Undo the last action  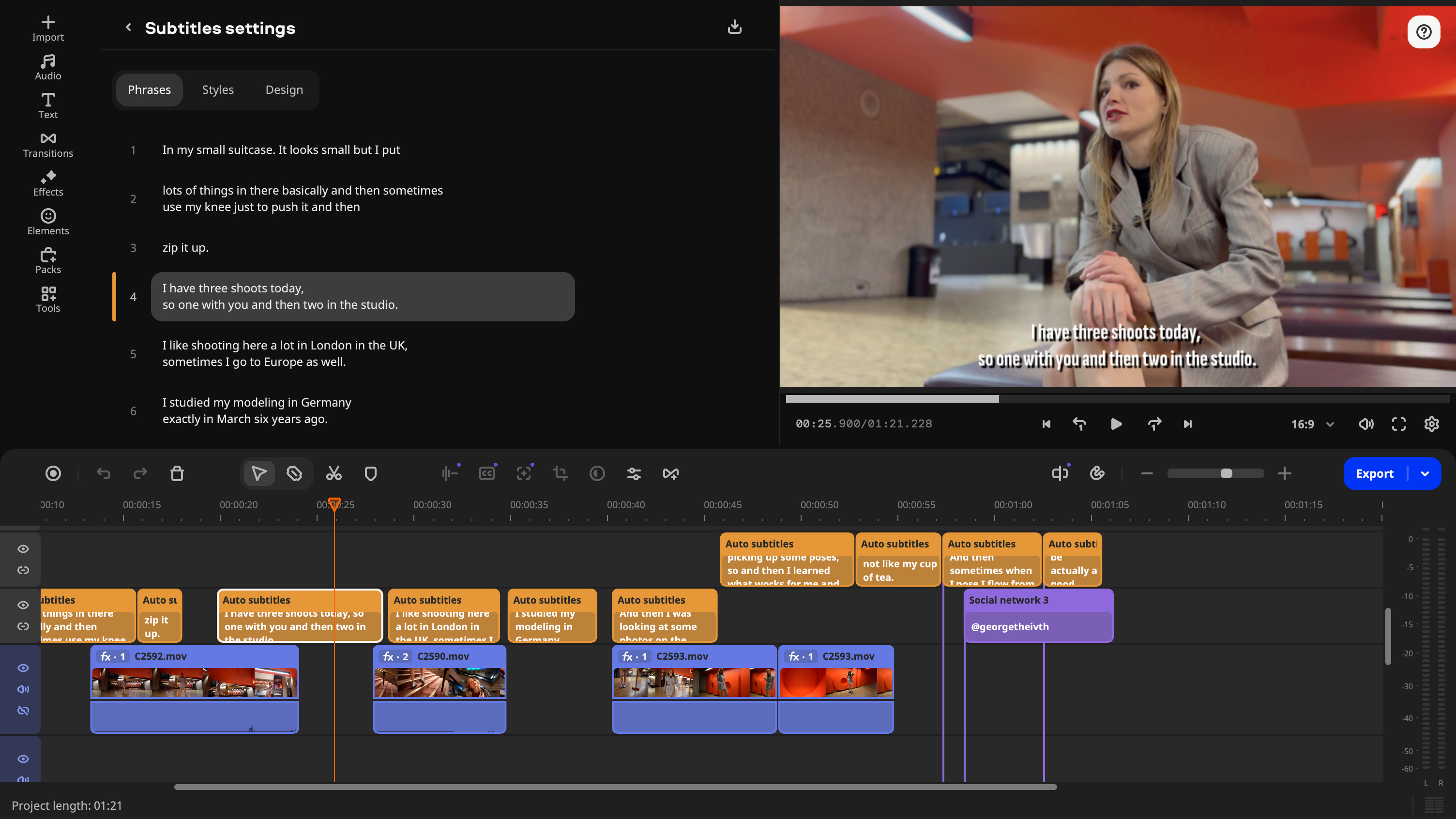103,474
